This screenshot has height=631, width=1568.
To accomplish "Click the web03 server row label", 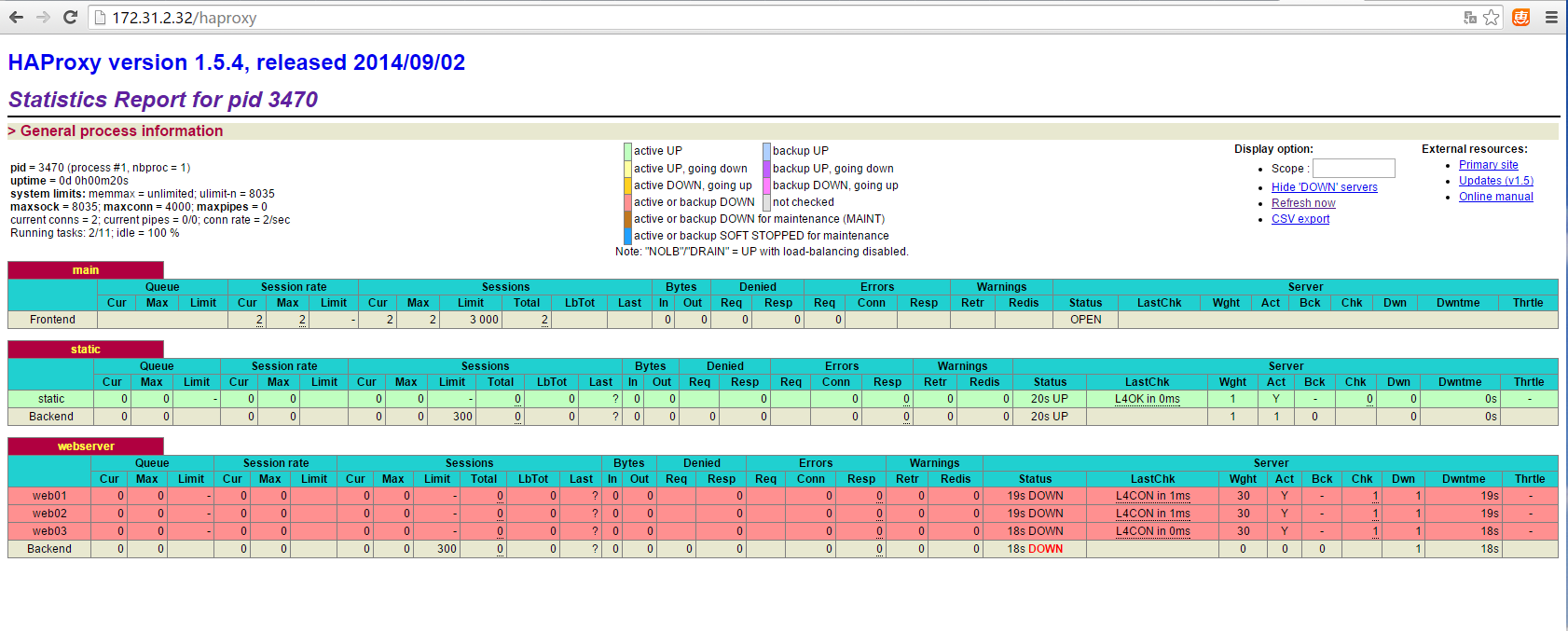I will click(49, 531).
